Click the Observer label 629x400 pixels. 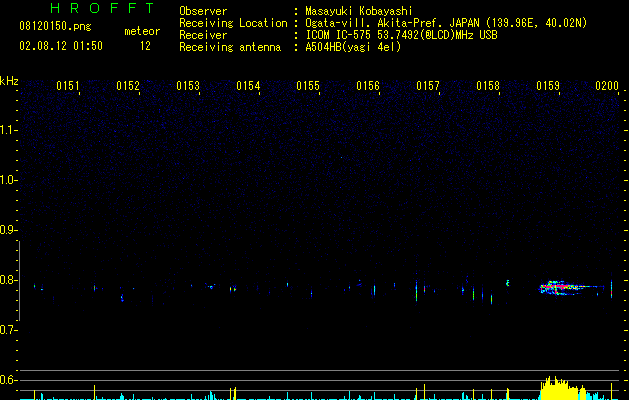click(x=203, y=11)
